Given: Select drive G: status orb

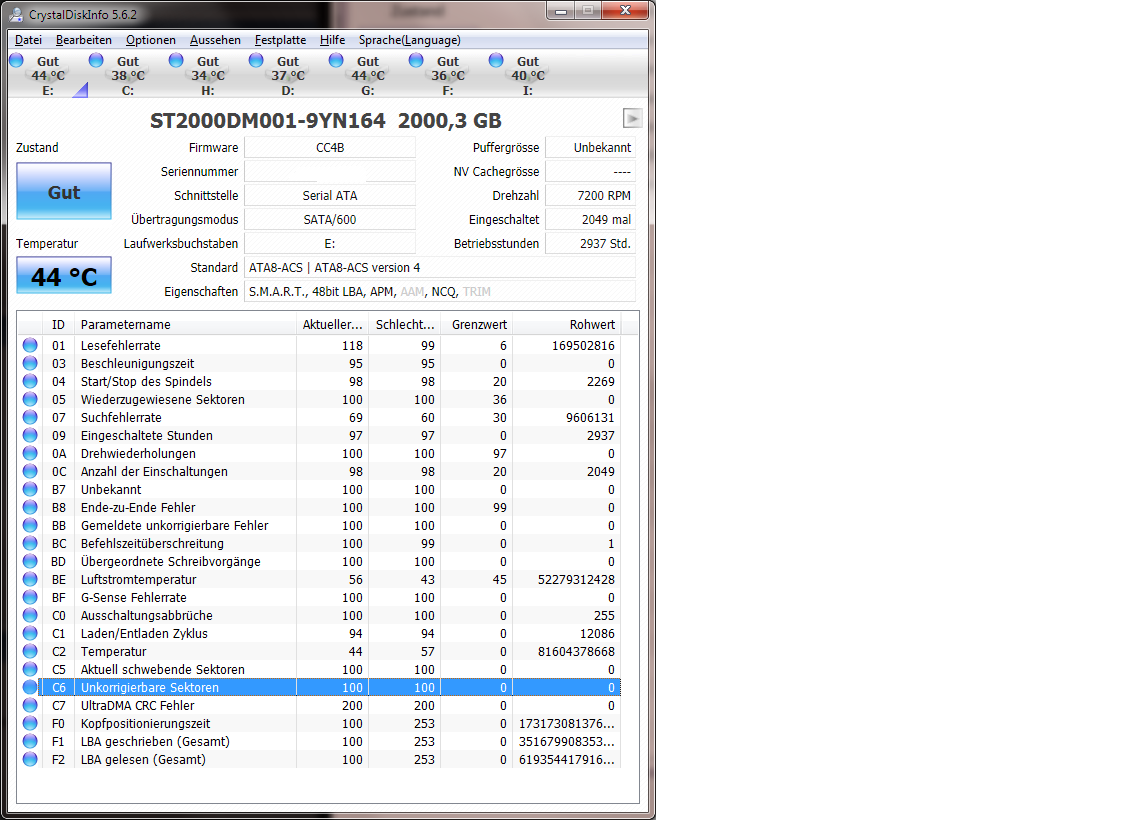Looking at the screenshot, I should coord(336,60).
